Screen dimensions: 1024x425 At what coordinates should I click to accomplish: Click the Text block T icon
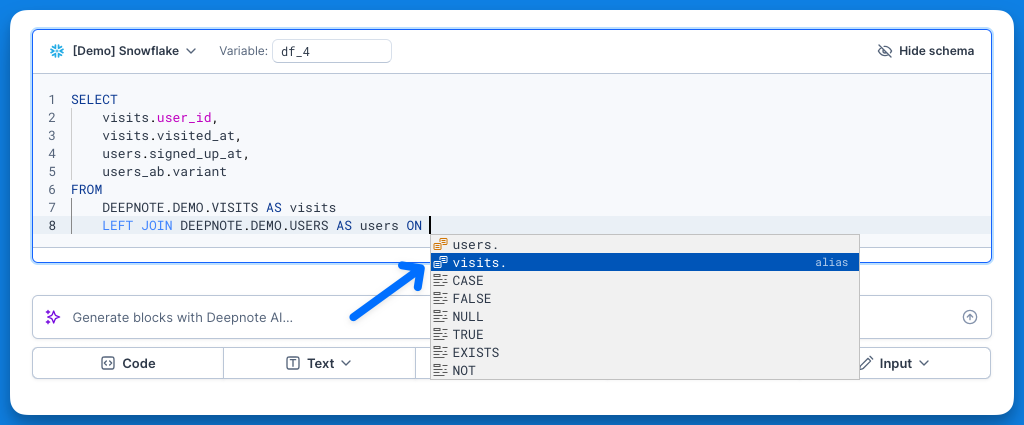(293, 363)
